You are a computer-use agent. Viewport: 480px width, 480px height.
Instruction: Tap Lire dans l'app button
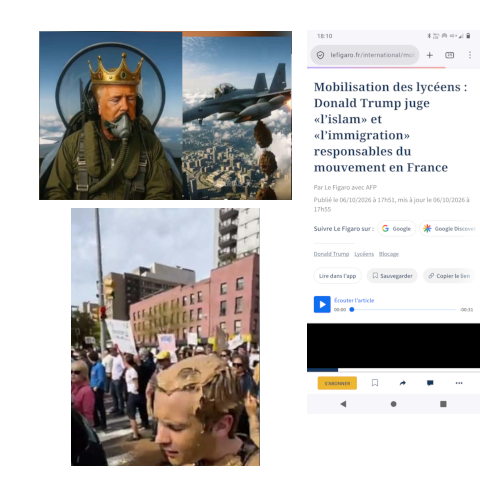(x=337, y=276)
